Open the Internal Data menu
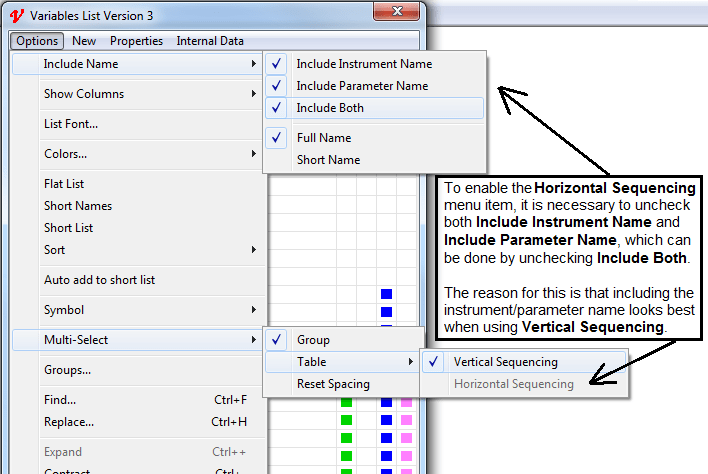 210,41
